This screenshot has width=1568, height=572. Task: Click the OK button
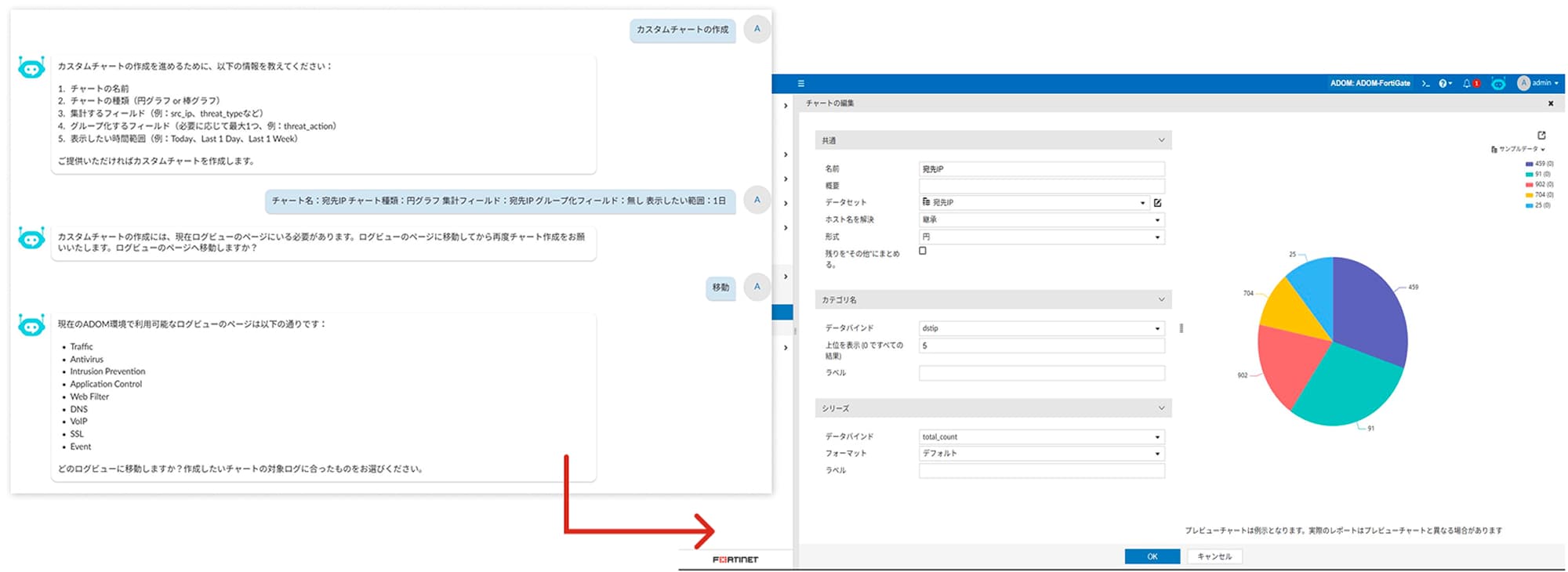(1152, 556)
